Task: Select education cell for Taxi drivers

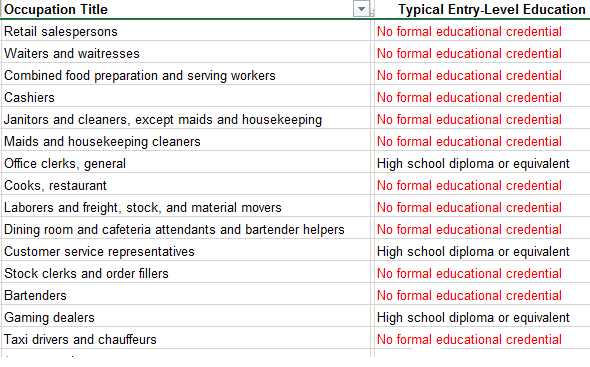Action: click(x=482, y=339)
